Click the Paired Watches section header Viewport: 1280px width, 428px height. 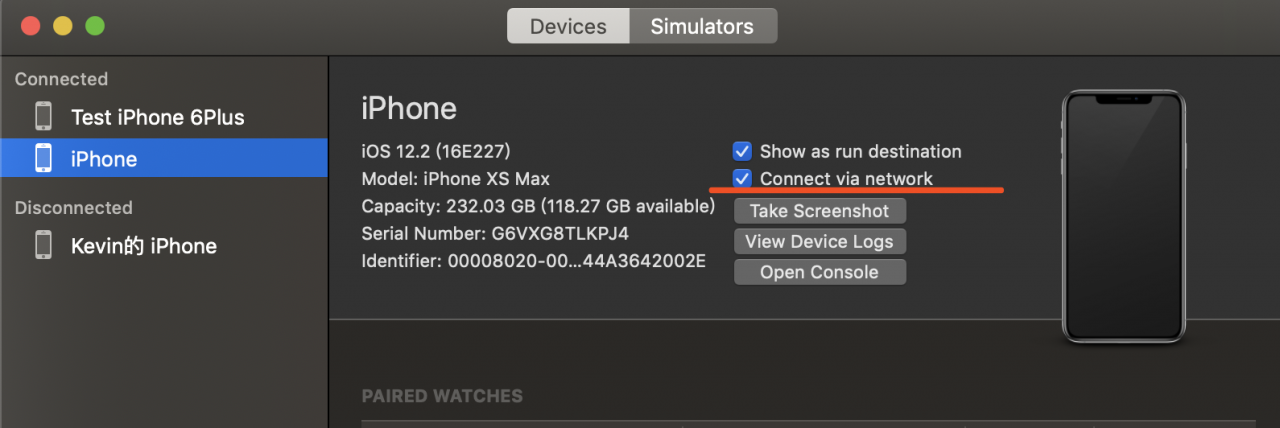point(442,396)
